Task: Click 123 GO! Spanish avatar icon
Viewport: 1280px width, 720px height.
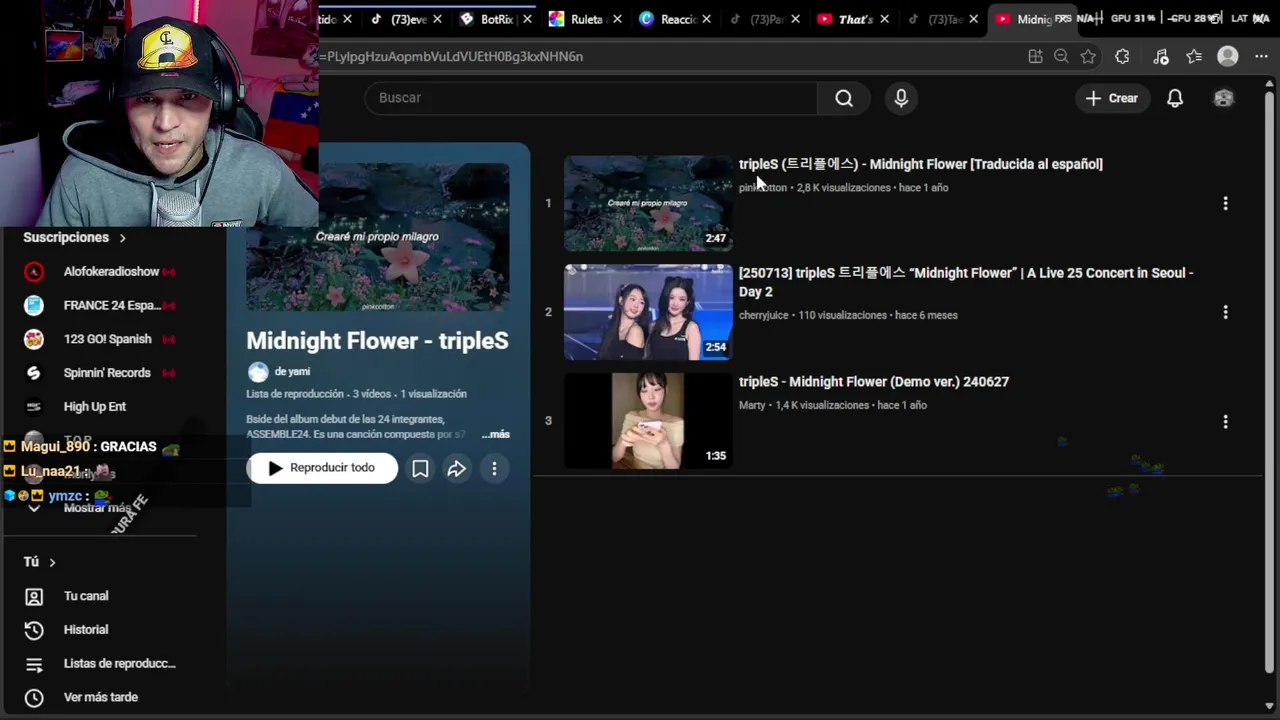Action: (34, 339)
